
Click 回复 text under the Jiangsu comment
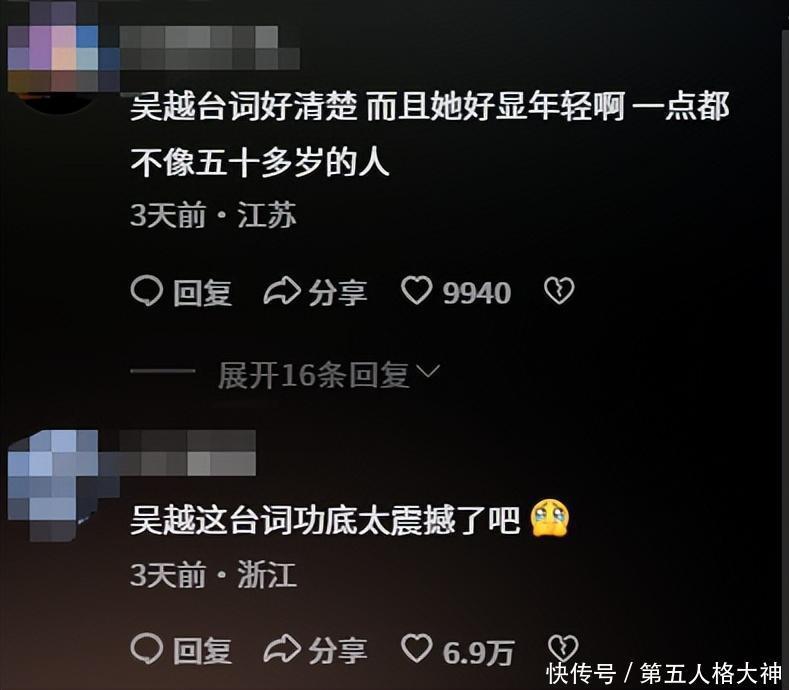coord(202,293)
